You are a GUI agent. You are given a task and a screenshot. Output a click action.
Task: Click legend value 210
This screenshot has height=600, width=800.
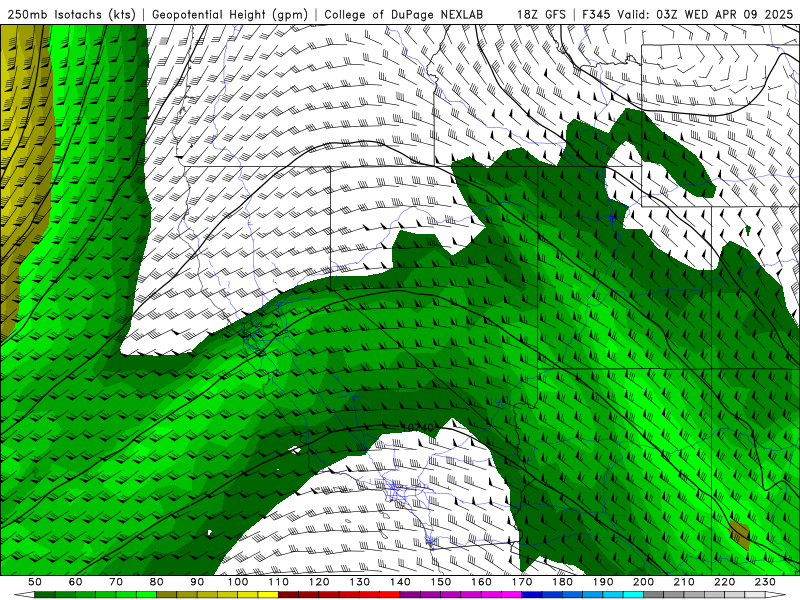(684, 582)
